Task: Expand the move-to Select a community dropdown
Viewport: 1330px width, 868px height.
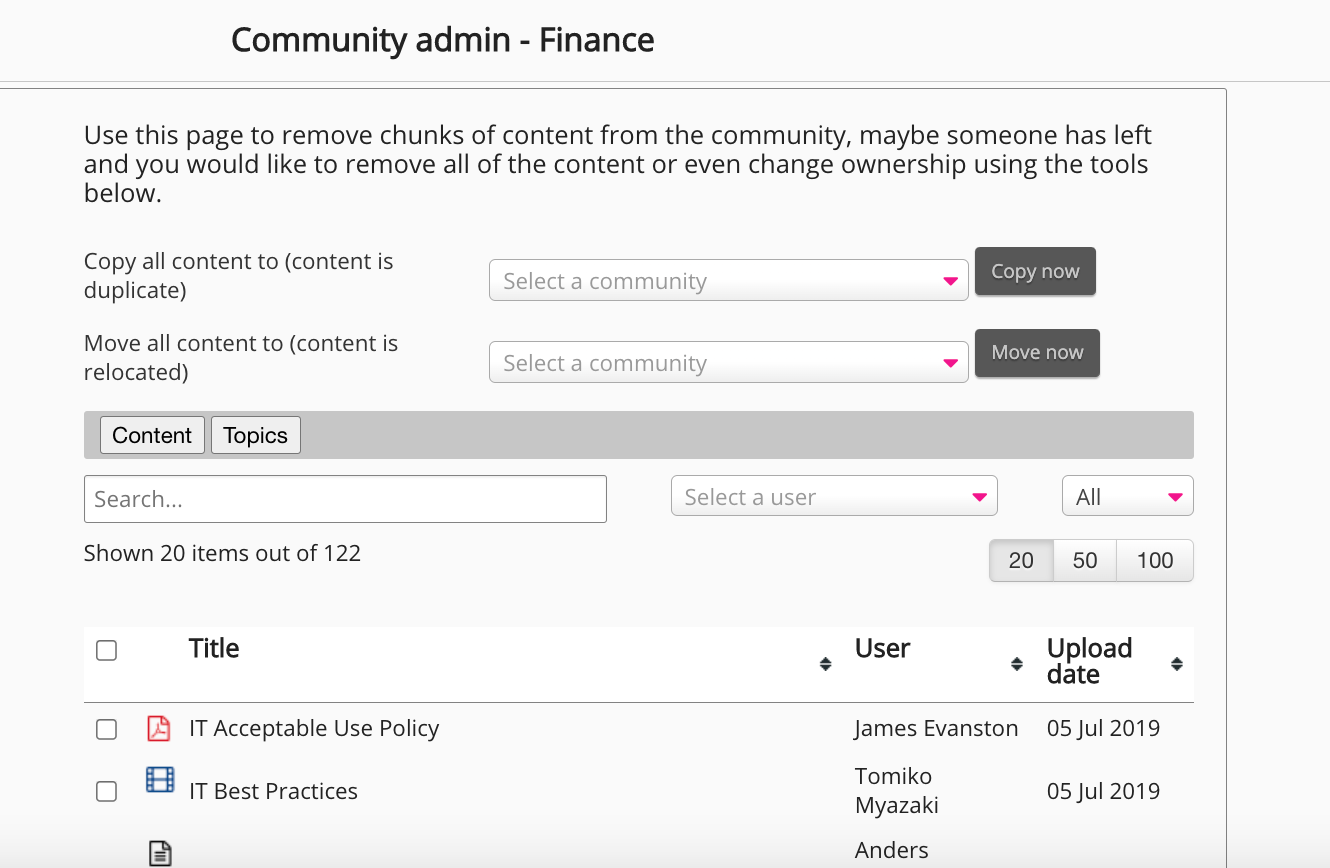Action: [x=728, y=363]
